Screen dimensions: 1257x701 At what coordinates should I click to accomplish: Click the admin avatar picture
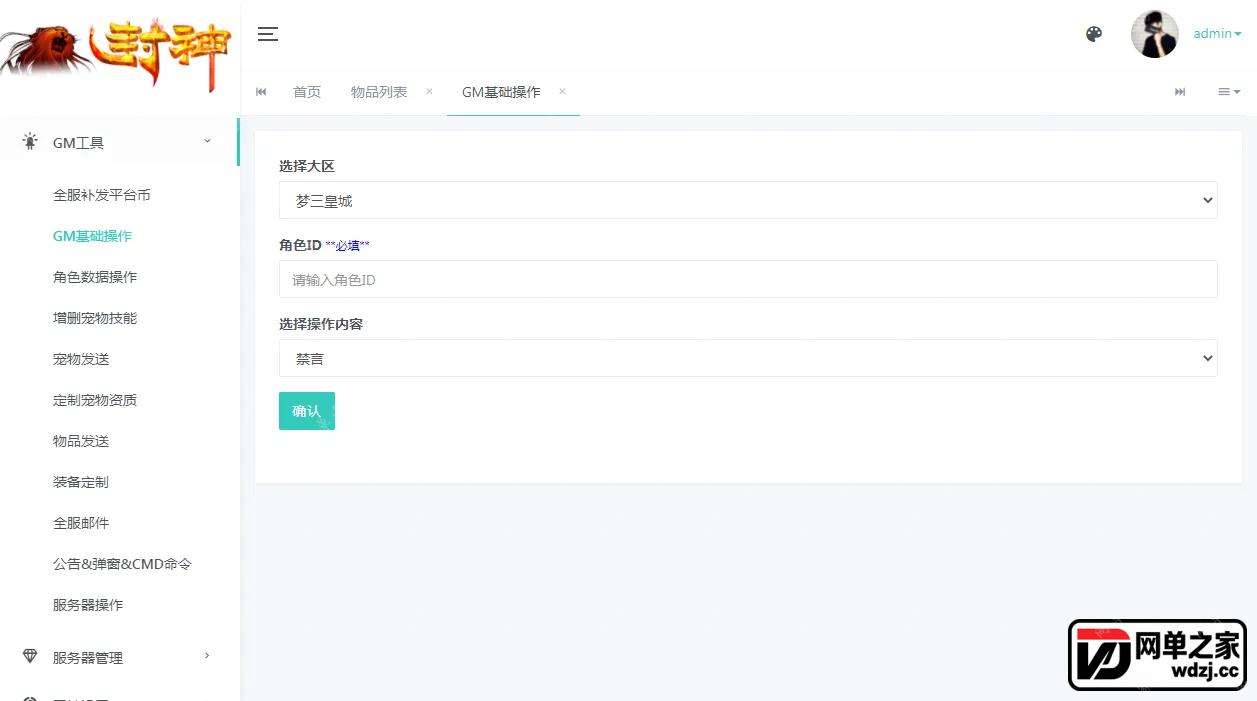point(1154,34)
